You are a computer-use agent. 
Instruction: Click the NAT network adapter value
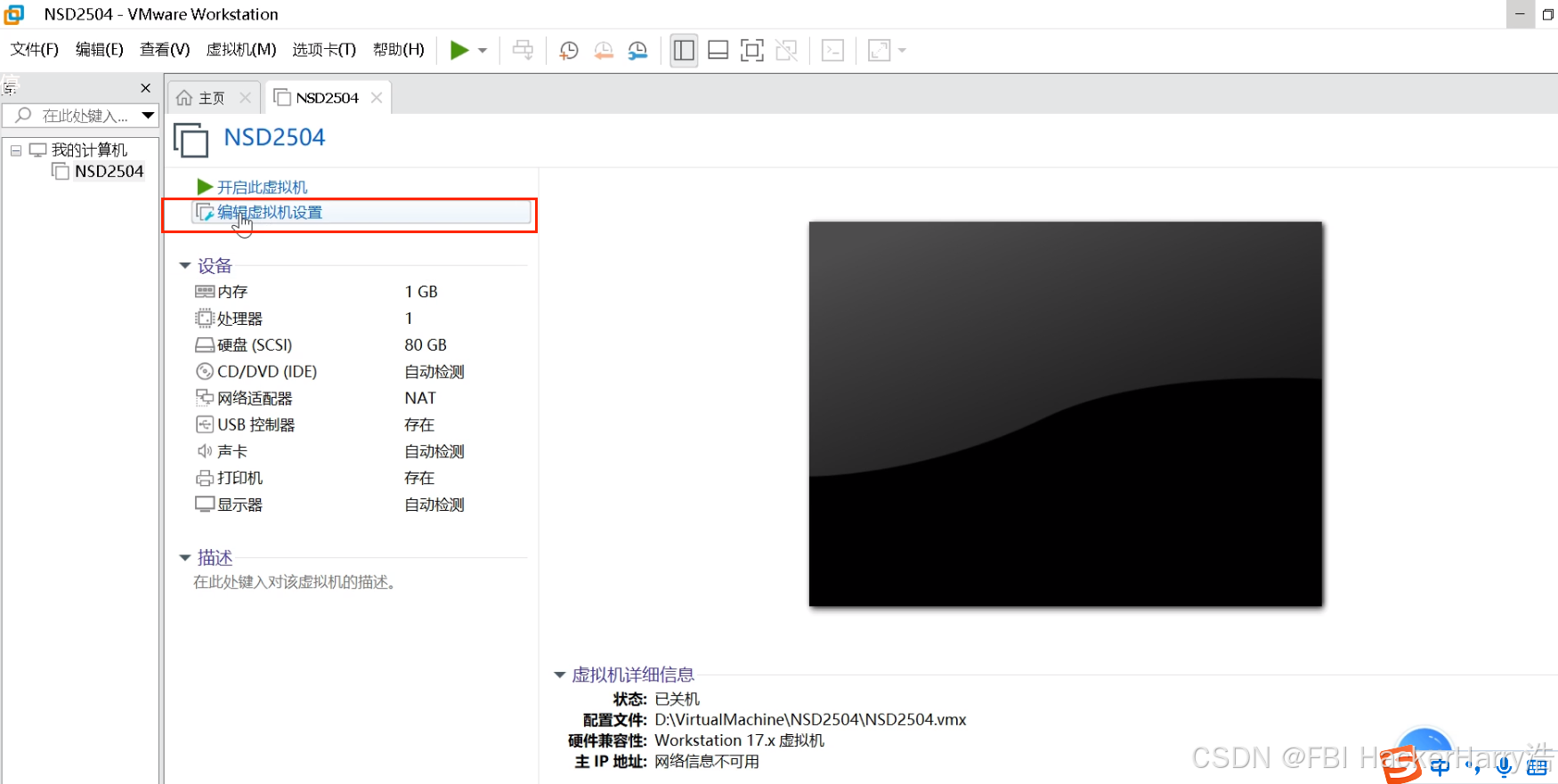(x=420, y=398)
